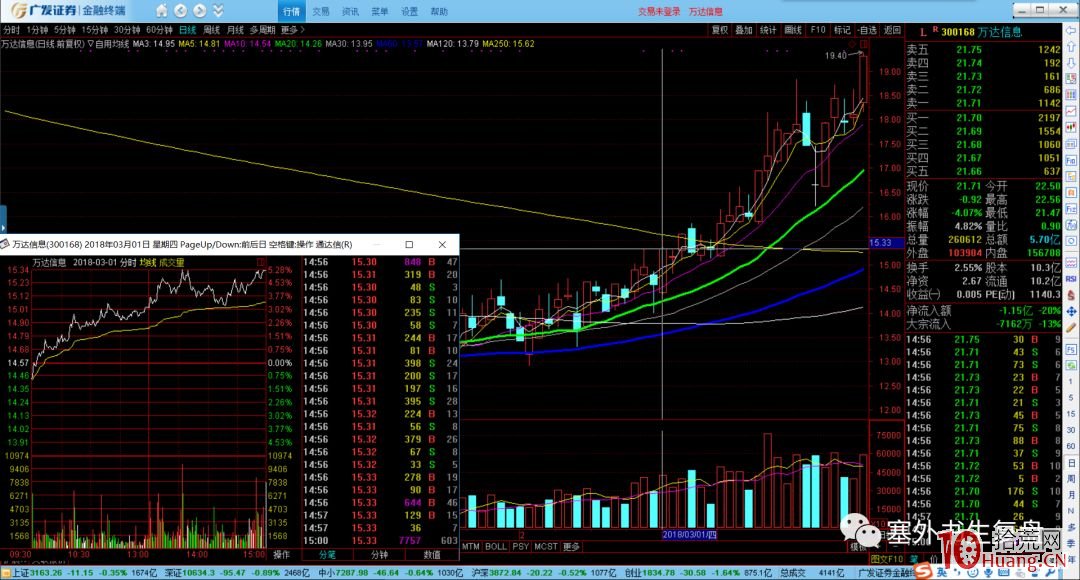Switch popup to 分钟 minute tab
Screen dimensions: 1080x580
click(380, 555)
